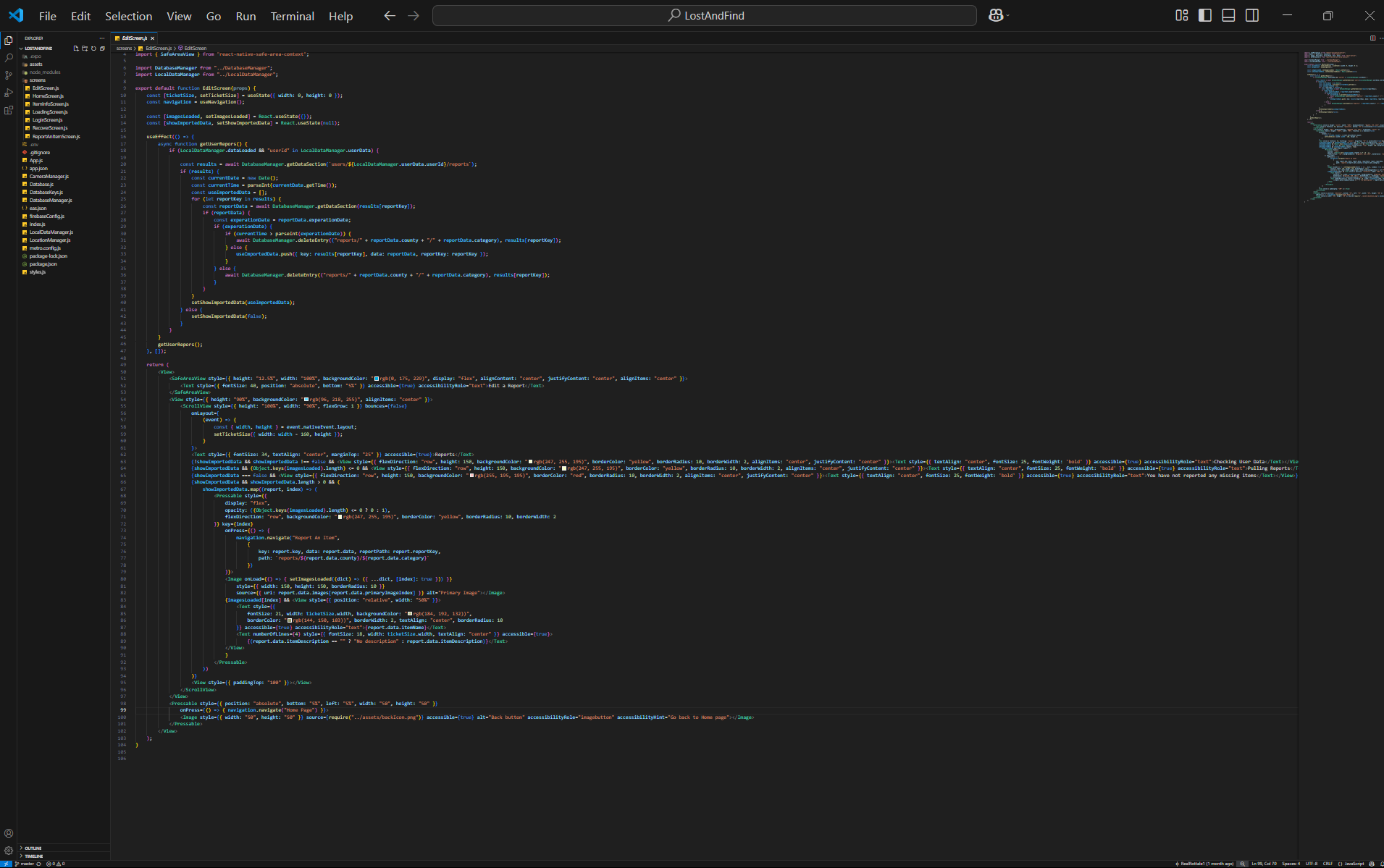Open DatabaseManager.js in Explorer
This screenshot has width=1384, height=868.
(x=51, y=201)
